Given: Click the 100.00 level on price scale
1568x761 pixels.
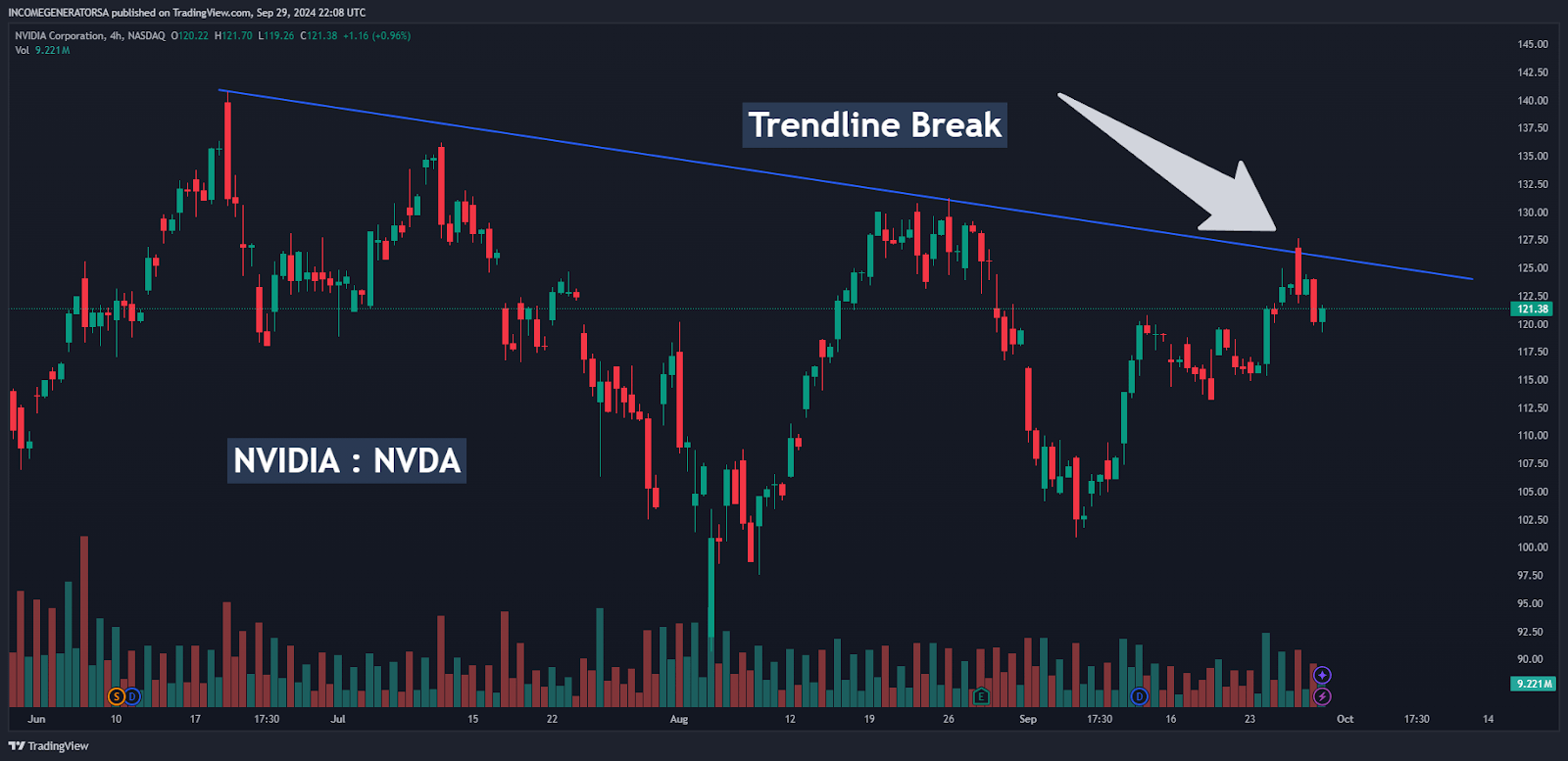Looking at the screenshot, I should pyautogui.click(x=1533, y=547).
